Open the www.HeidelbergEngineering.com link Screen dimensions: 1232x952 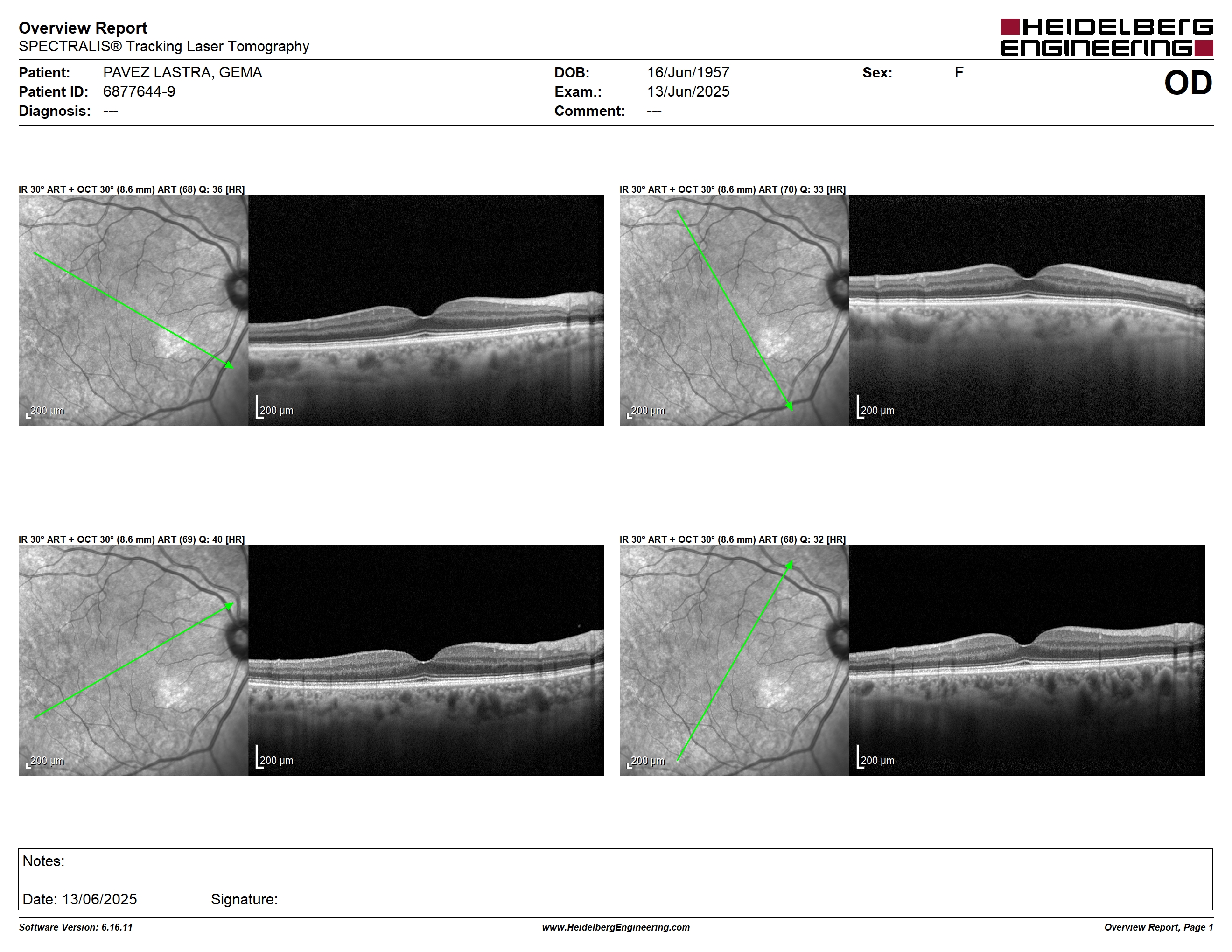(x=616, y=927)
